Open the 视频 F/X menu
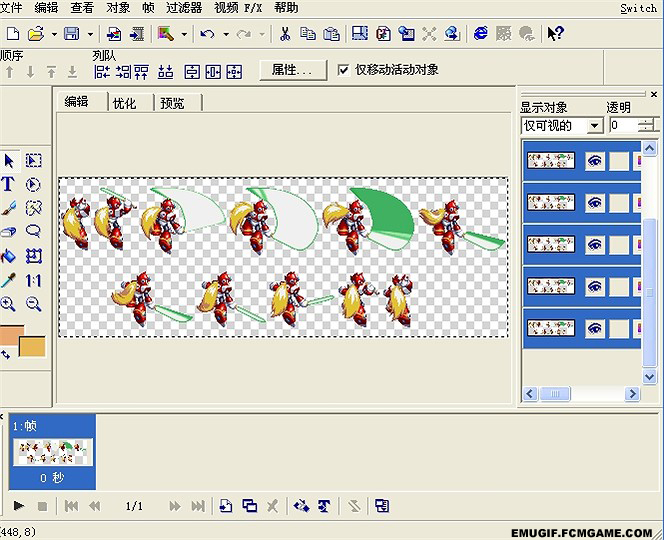The image size is (664, 540). coord(238,8)
